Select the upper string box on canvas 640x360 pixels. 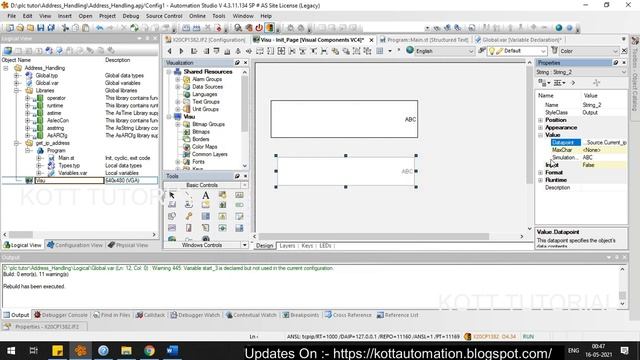(344, 119)
